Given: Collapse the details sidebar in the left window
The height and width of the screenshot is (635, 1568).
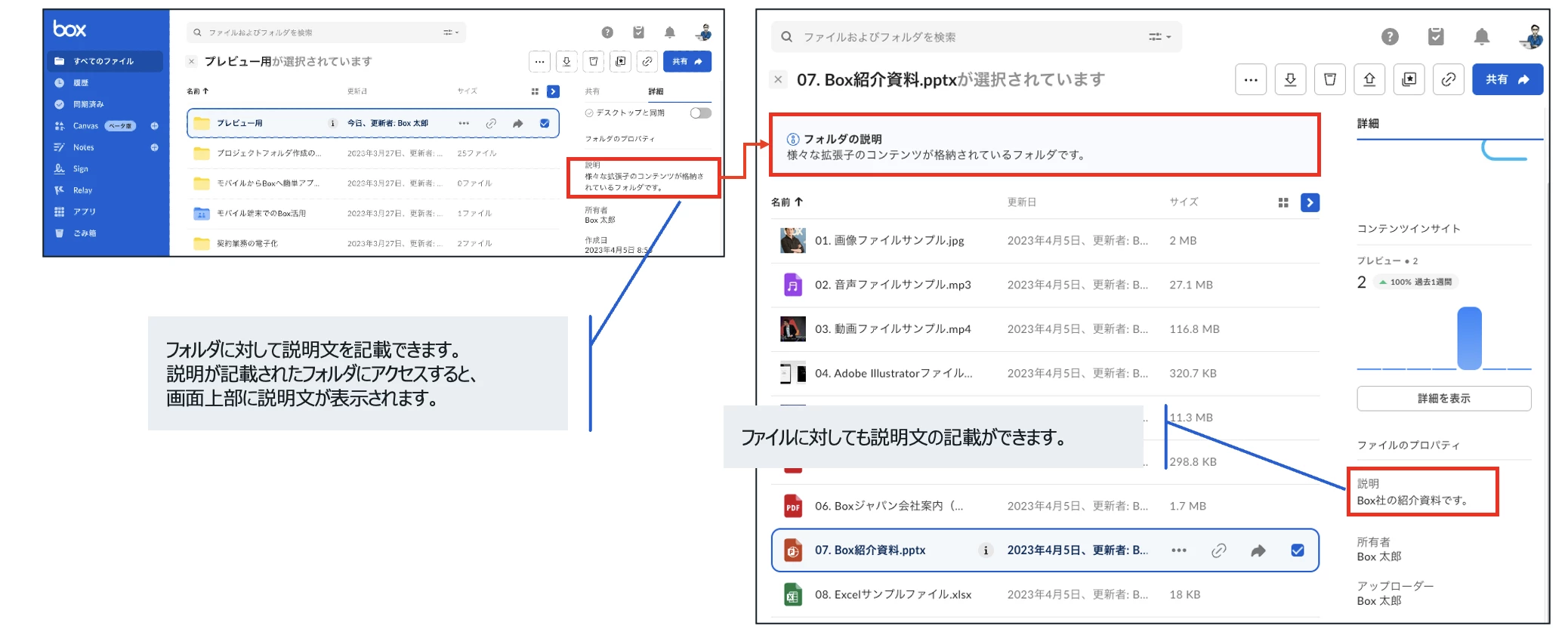Looking at the screenshot, I should pyautogui.click(x=554, y=91).
